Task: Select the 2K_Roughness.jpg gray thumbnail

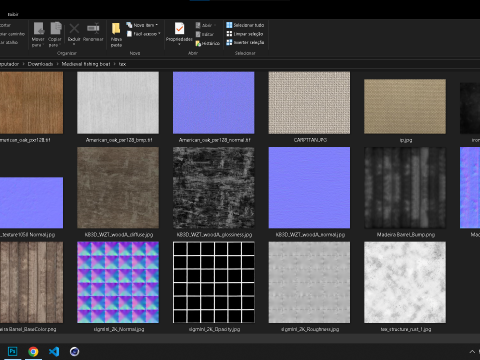Action: point(309,282)
